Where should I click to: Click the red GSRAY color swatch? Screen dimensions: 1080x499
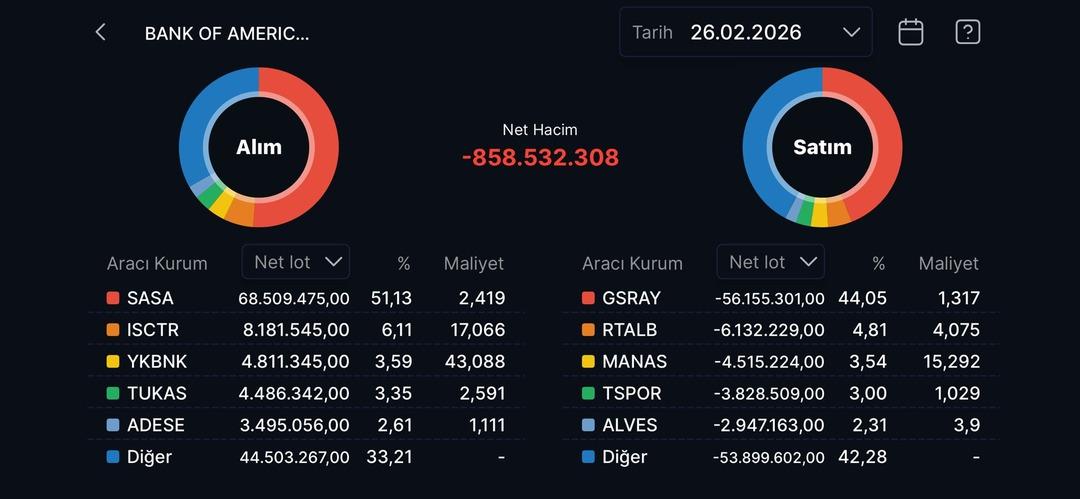588,298
